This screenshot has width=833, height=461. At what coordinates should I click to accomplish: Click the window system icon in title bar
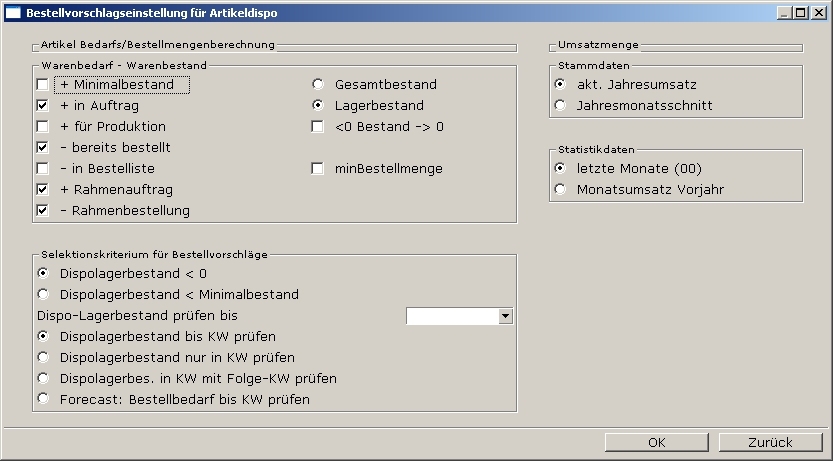[13, 13]
